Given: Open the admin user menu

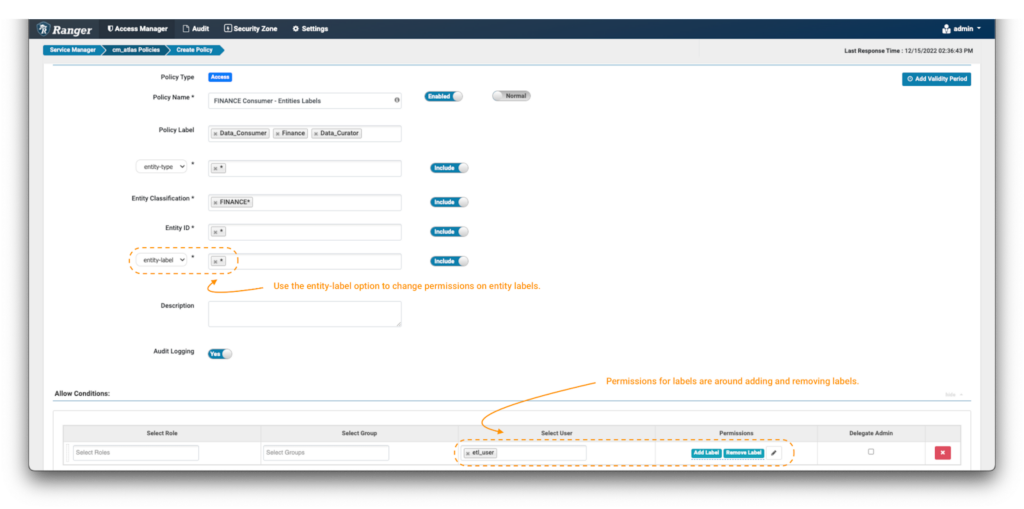Looking at the screenshot, I should (x=961, y=28).
